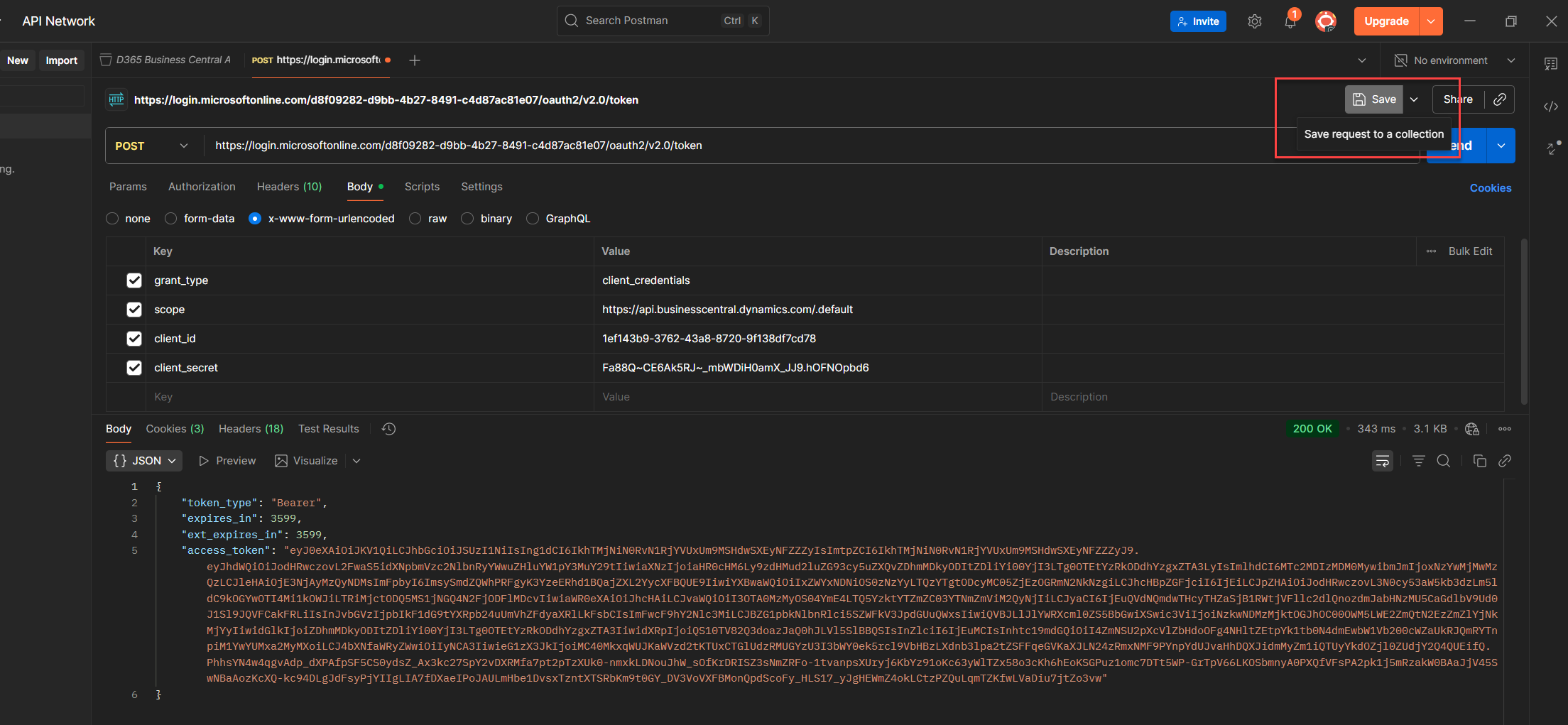Click the filter response icon
Viewport: 1568px width, 725px height.
(1419, 461)
